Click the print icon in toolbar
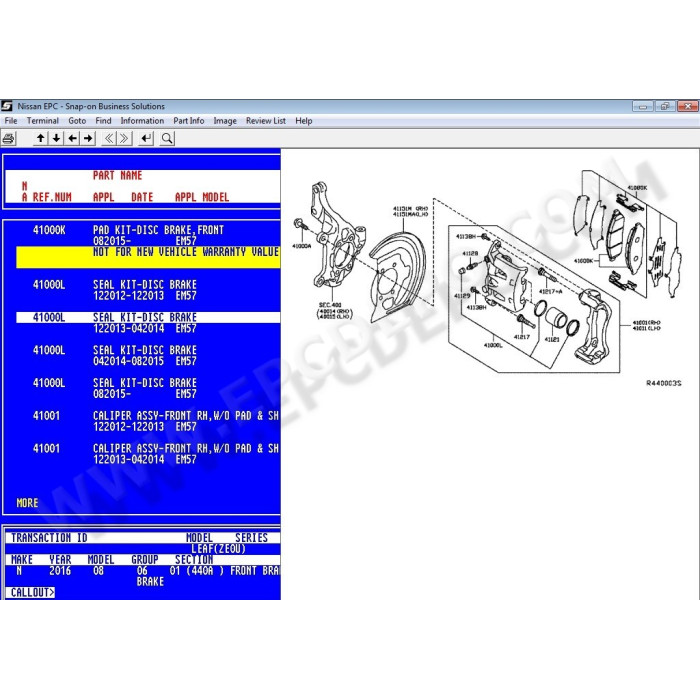700x700 pixels. click(8, 138)
